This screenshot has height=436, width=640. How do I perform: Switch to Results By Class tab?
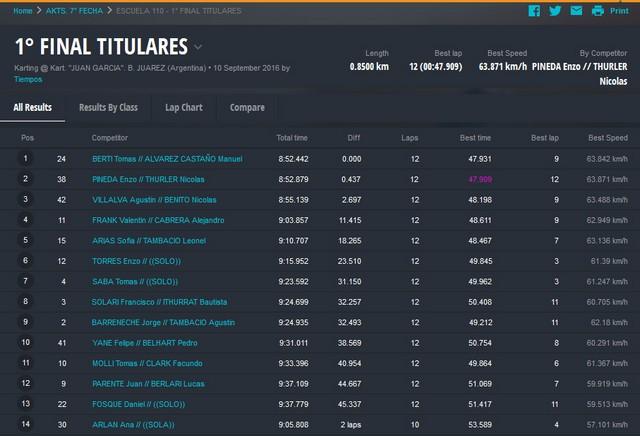pyautogui.click(x=108, y=107)
